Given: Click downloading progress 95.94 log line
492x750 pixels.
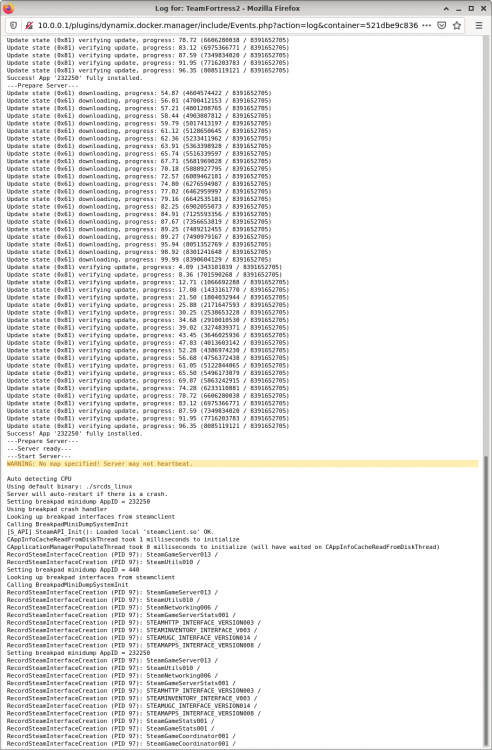Looking at the screenshot, I should click(x=139, y=244).
